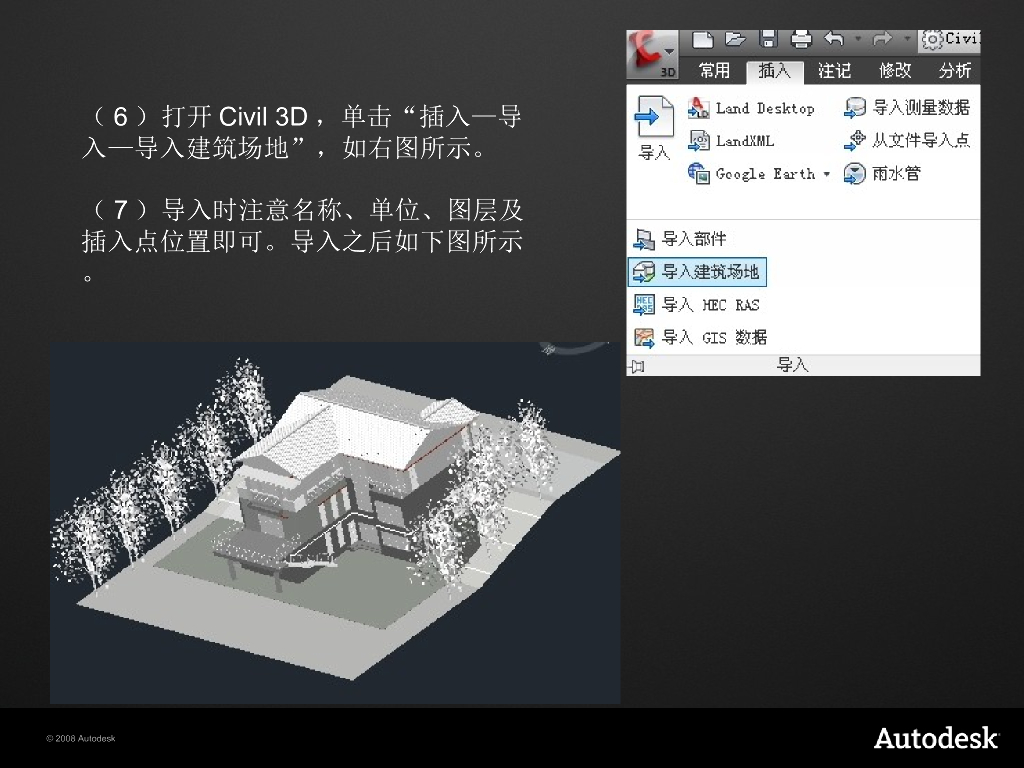The height and width of the screenshot is (768, 1024).
Task: Open the Civil workspace selector
Action: [x=950, y=40]
